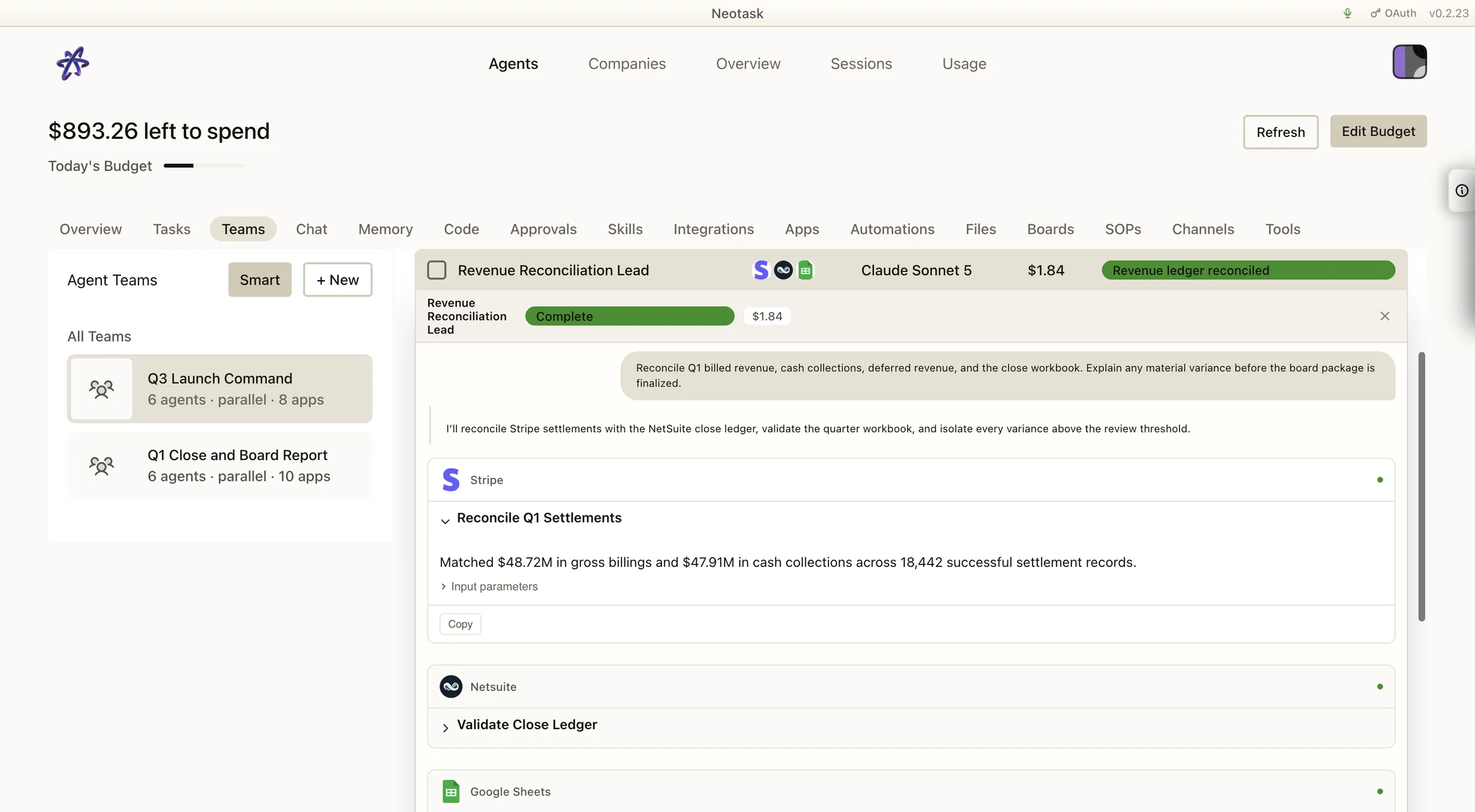Click the Refresh button
1475x812 pixels.
tap(1280, 132)
